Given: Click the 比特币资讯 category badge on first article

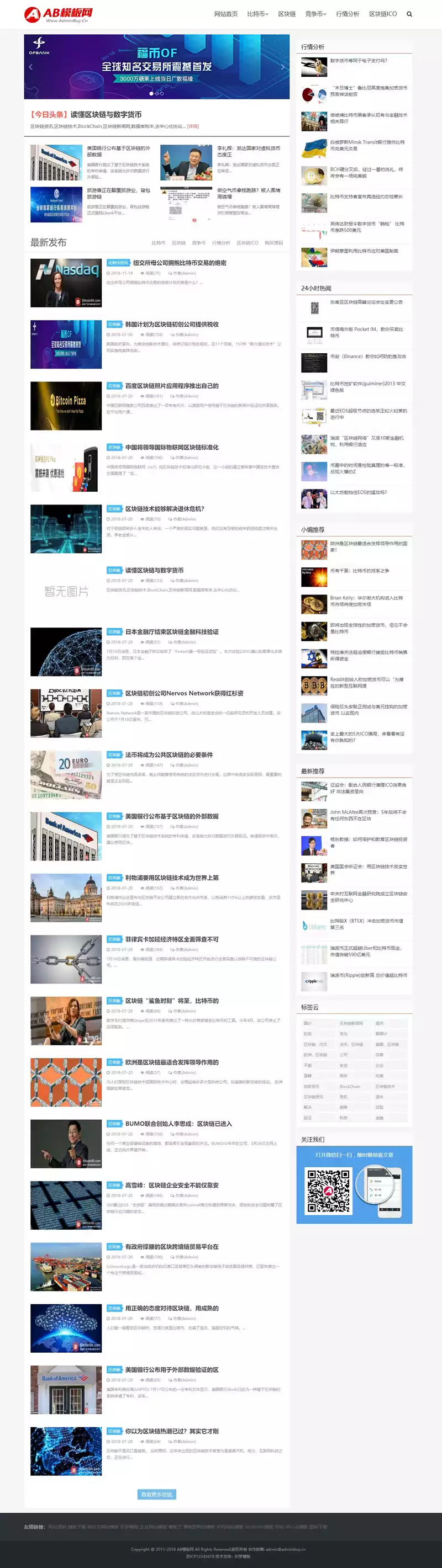Looking at the screenshot, I should tap(118, 263).
